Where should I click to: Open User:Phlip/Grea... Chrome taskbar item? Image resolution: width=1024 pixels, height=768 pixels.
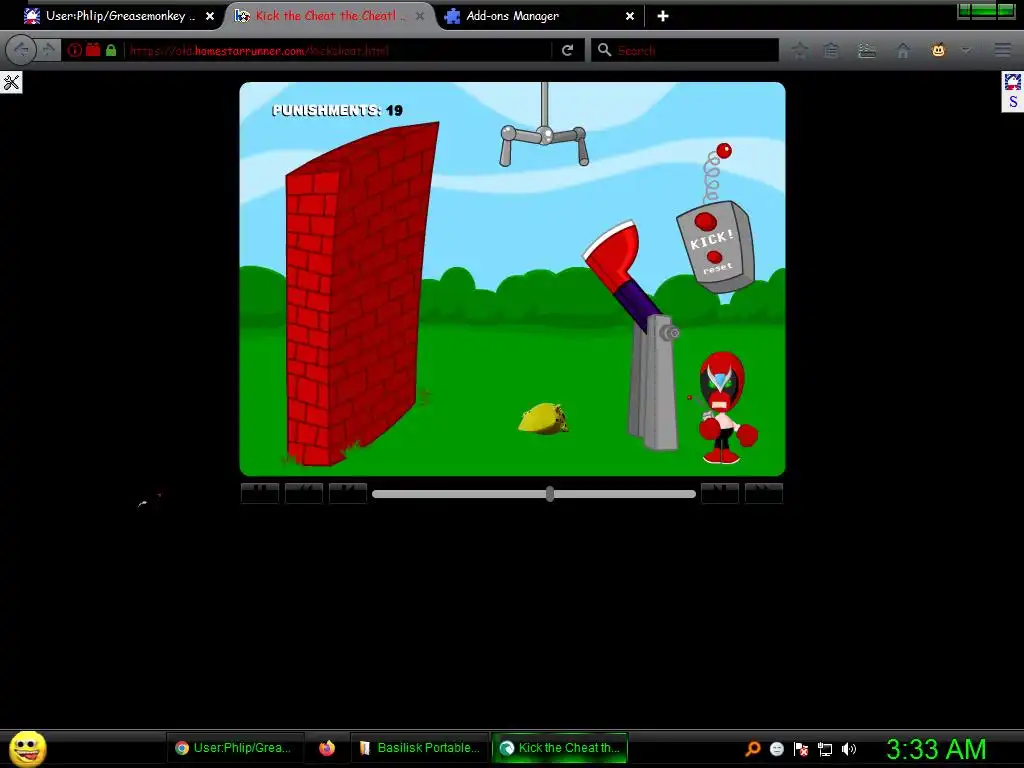(235, 748)
